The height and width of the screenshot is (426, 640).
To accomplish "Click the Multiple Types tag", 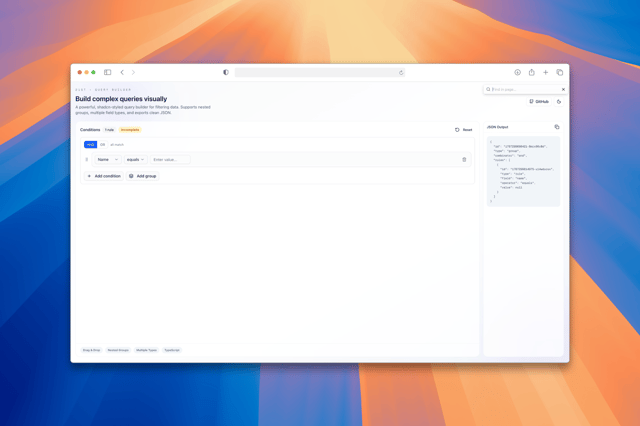I will (x=147, y=350).
